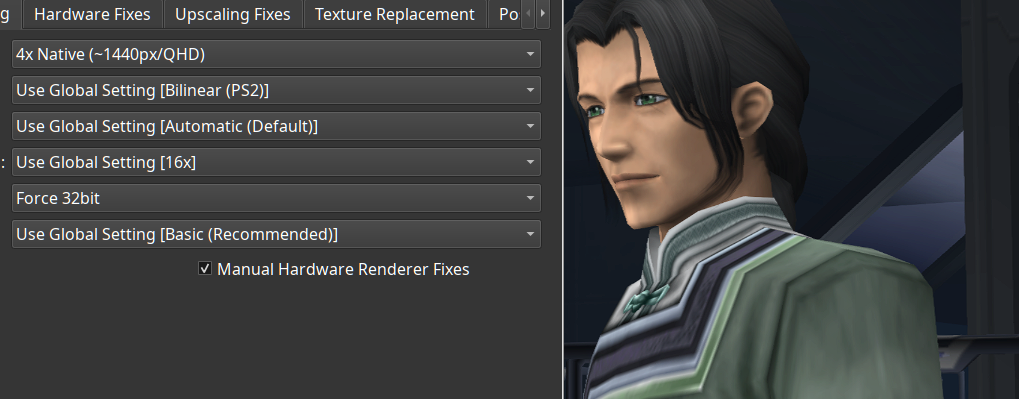Screen dimensions: 1019x399
Task: Click the arrow of the 4x Native combo
Action: 530,55
